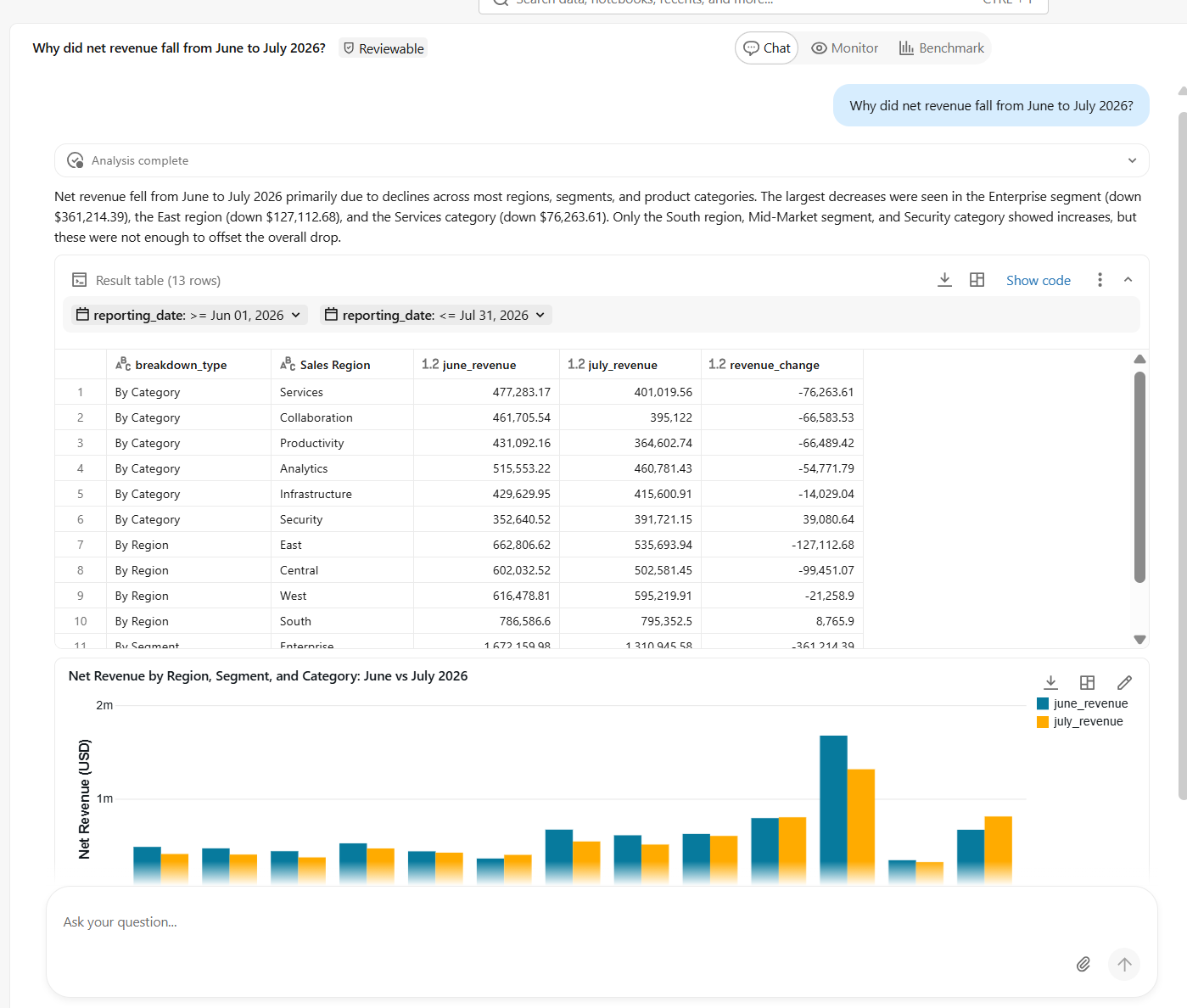
Task: Click the Sales Region column type icon
Action: [288, 365]
